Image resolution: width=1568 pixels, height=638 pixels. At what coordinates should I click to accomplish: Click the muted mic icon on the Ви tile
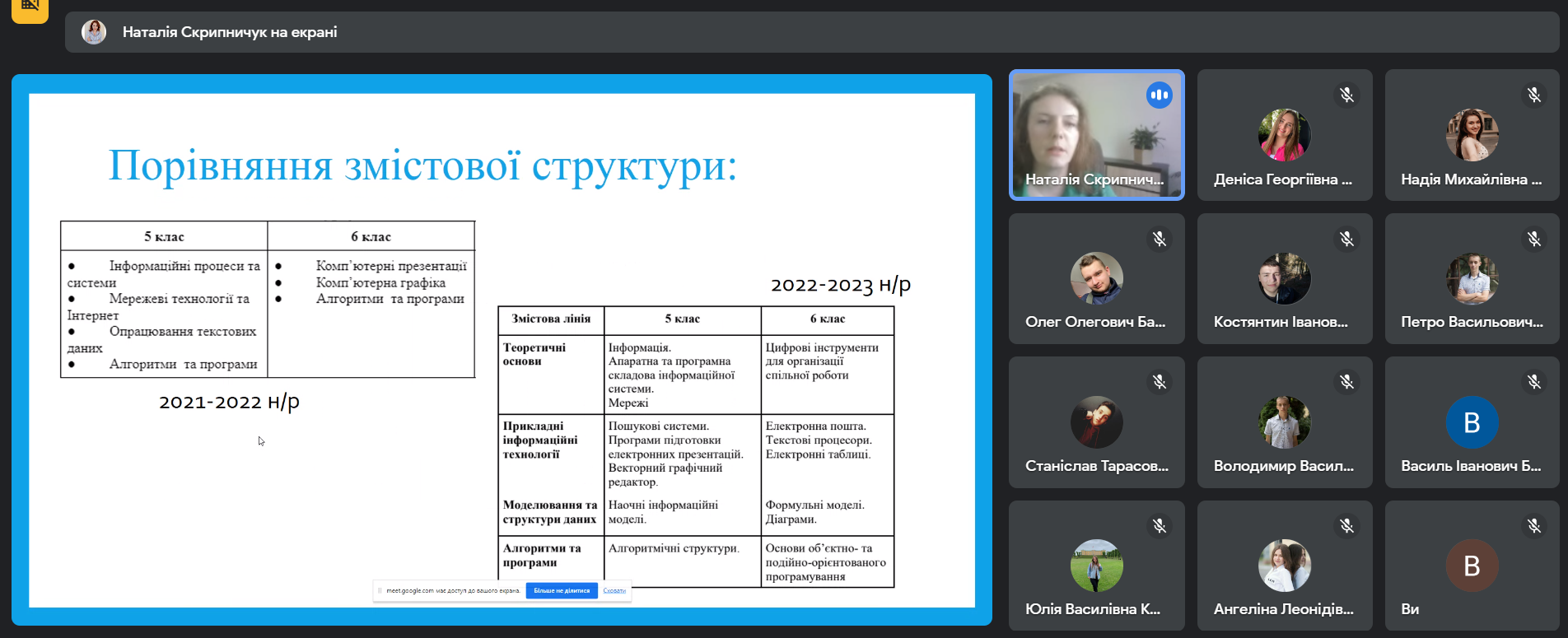(1534, 525)
